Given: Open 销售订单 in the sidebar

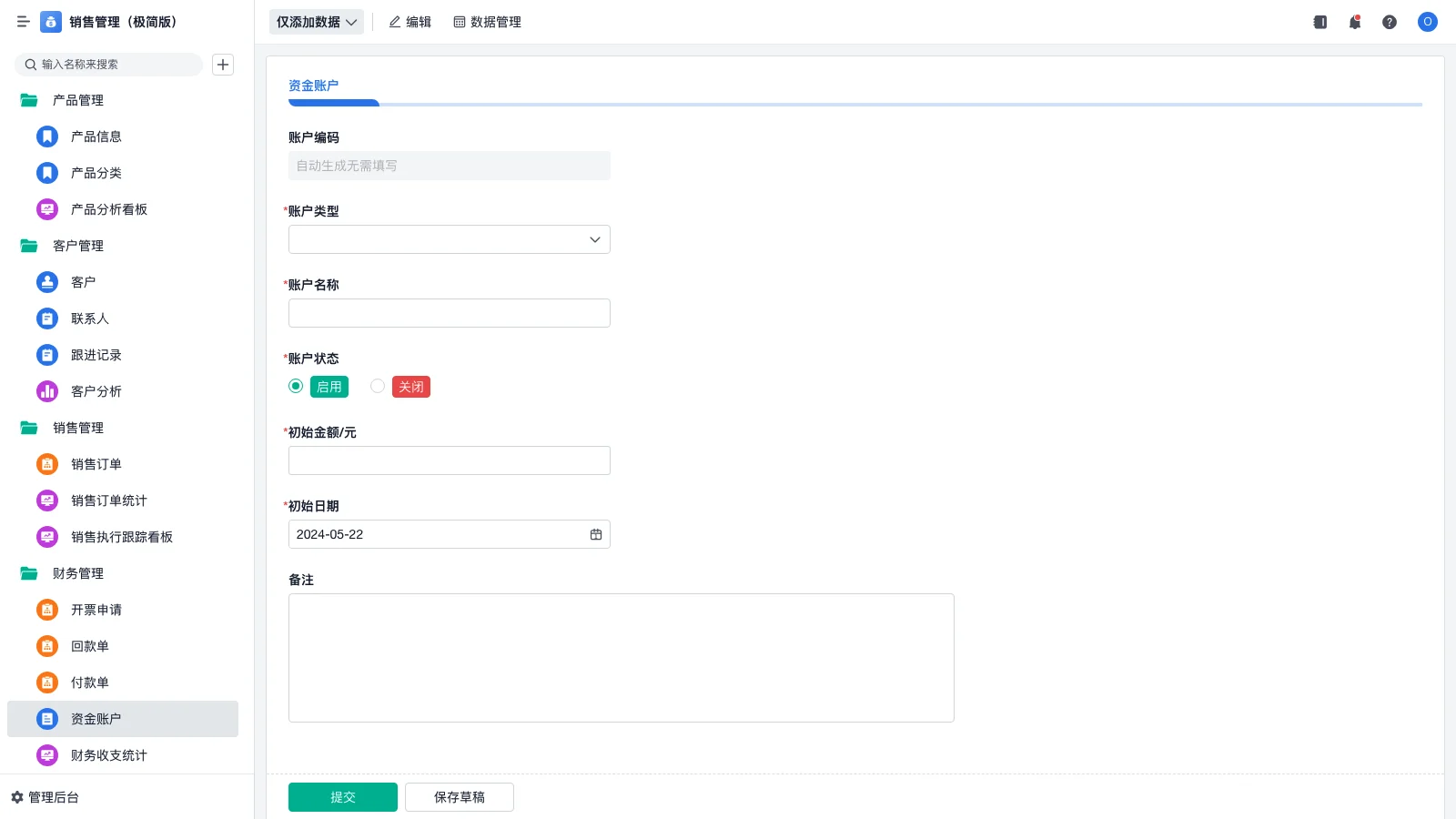Looking at the screenshot, I should (x=96, y=464).
